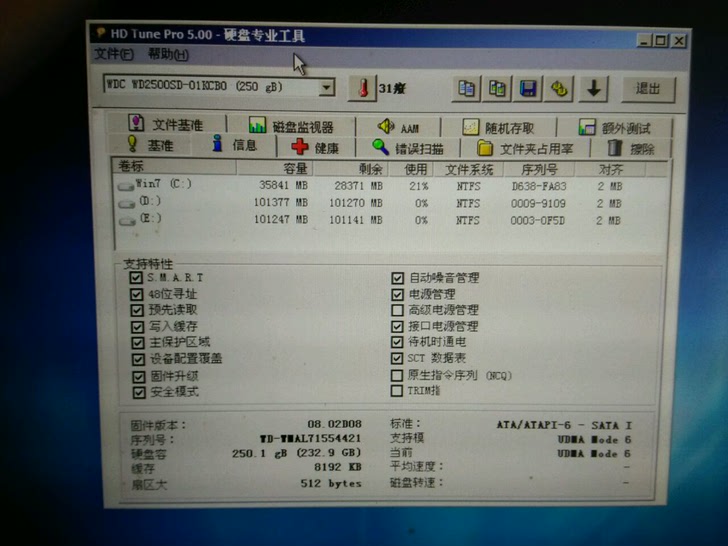Viewport: 728px width, 546px height.
Task: Click the copy info to clipboard icon
Action: pyautogui.click(x=466, y=88)
